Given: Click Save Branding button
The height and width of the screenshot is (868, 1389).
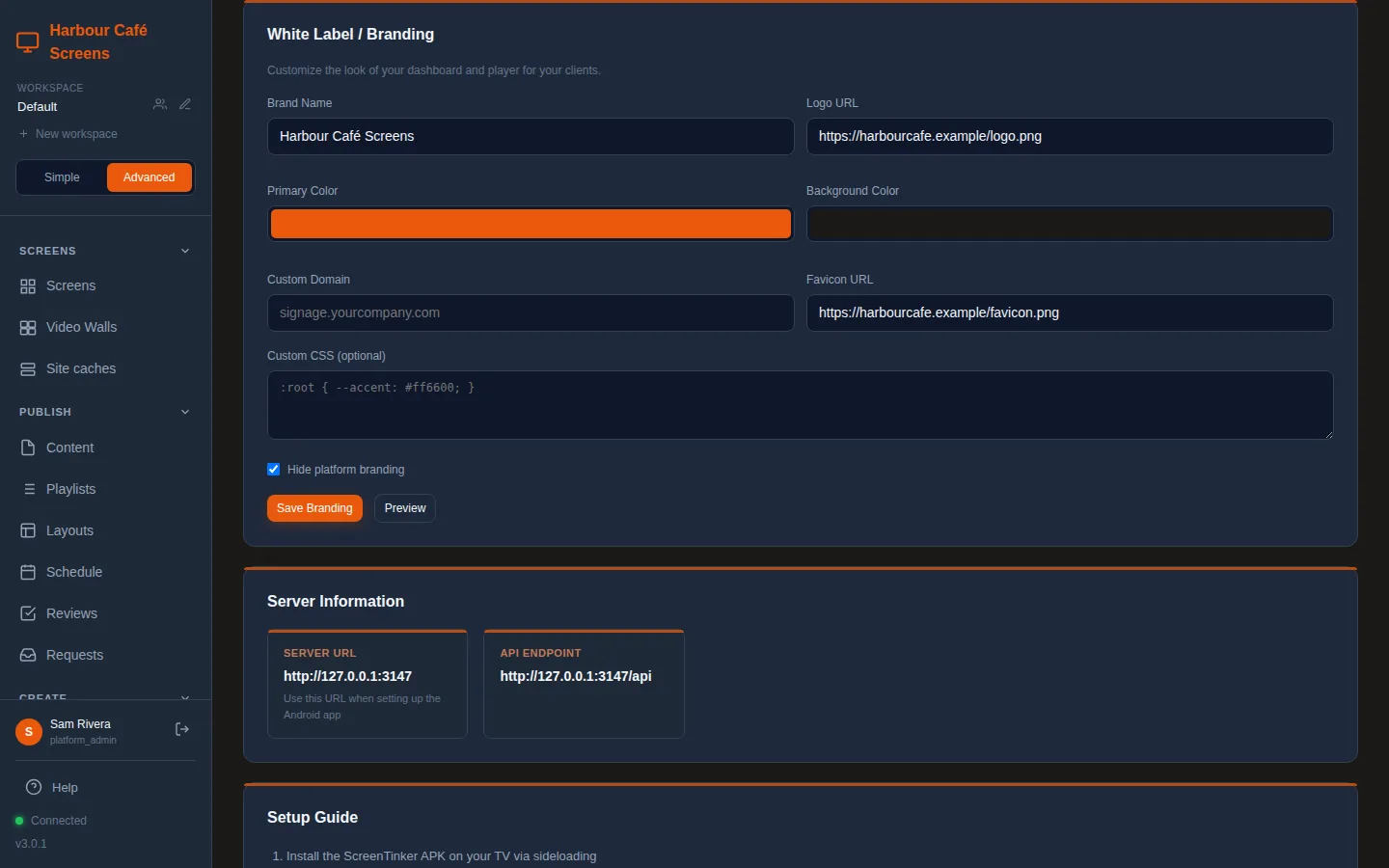Looking at the screenshot, I should coord(314,508).
